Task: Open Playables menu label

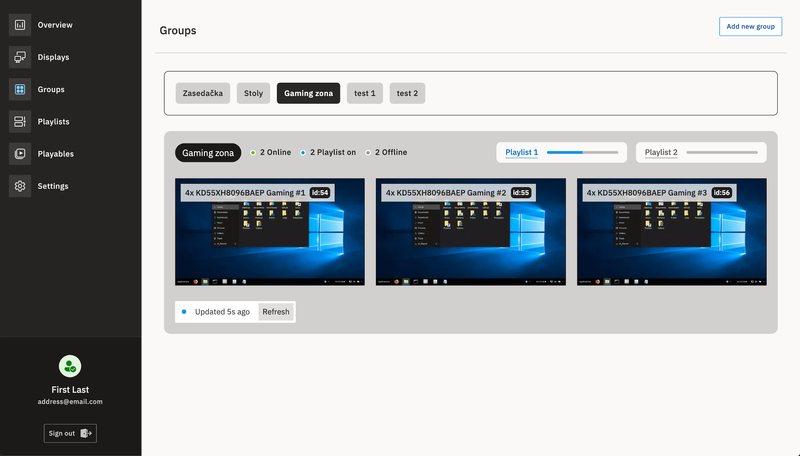Action: click(x=56, y=154)
